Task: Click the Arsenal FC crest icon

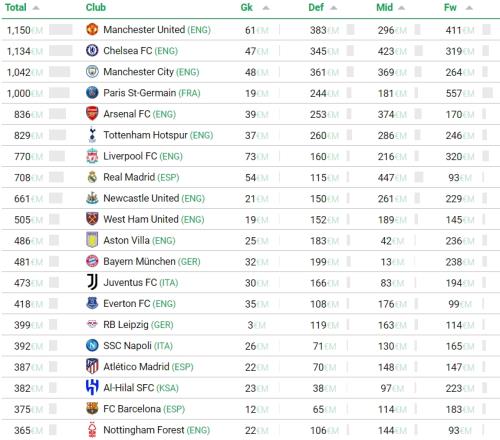Action: (92, 114)
